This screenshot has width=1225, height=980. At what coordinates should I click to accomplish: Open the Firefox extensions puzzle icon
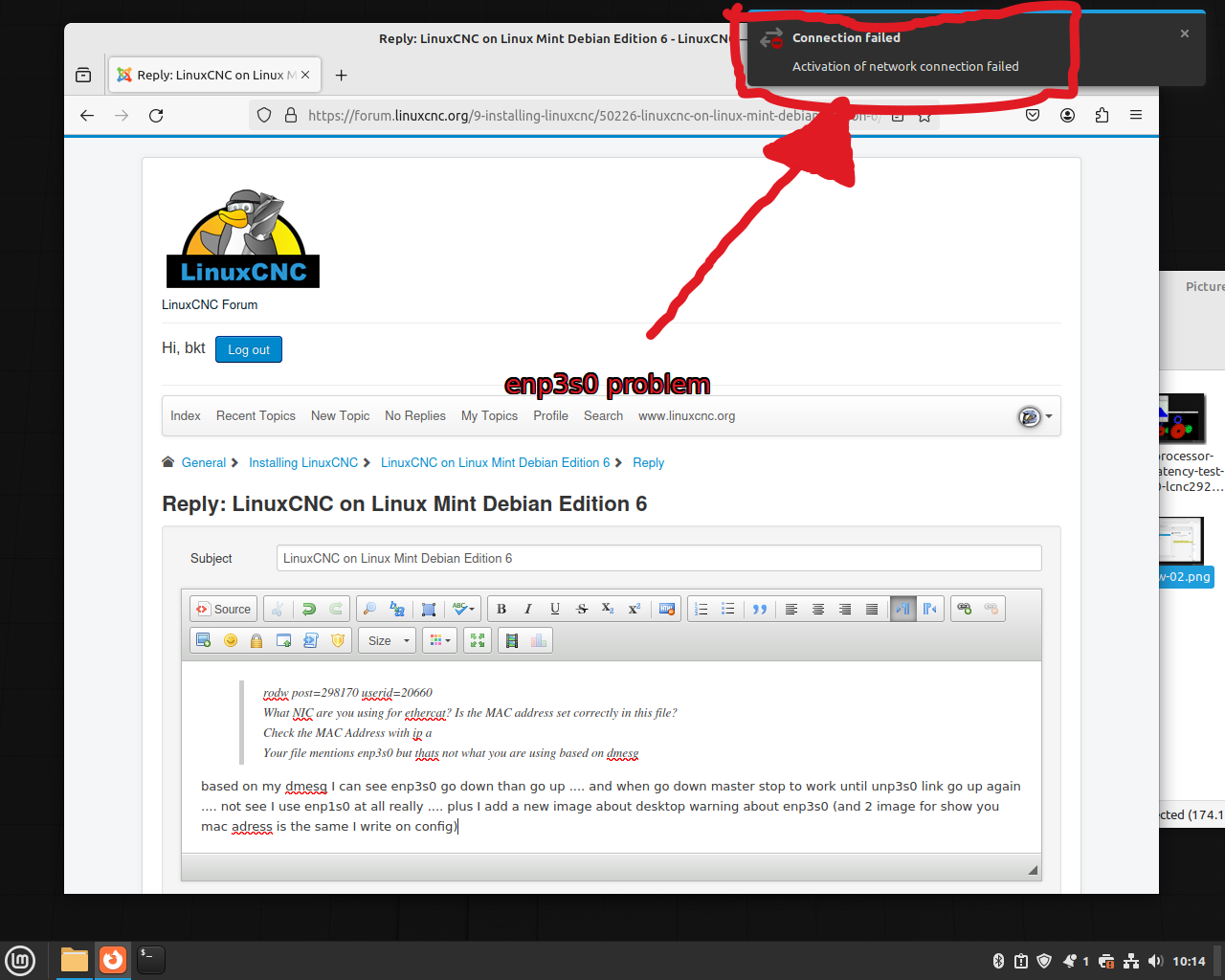coord(1102,115)
